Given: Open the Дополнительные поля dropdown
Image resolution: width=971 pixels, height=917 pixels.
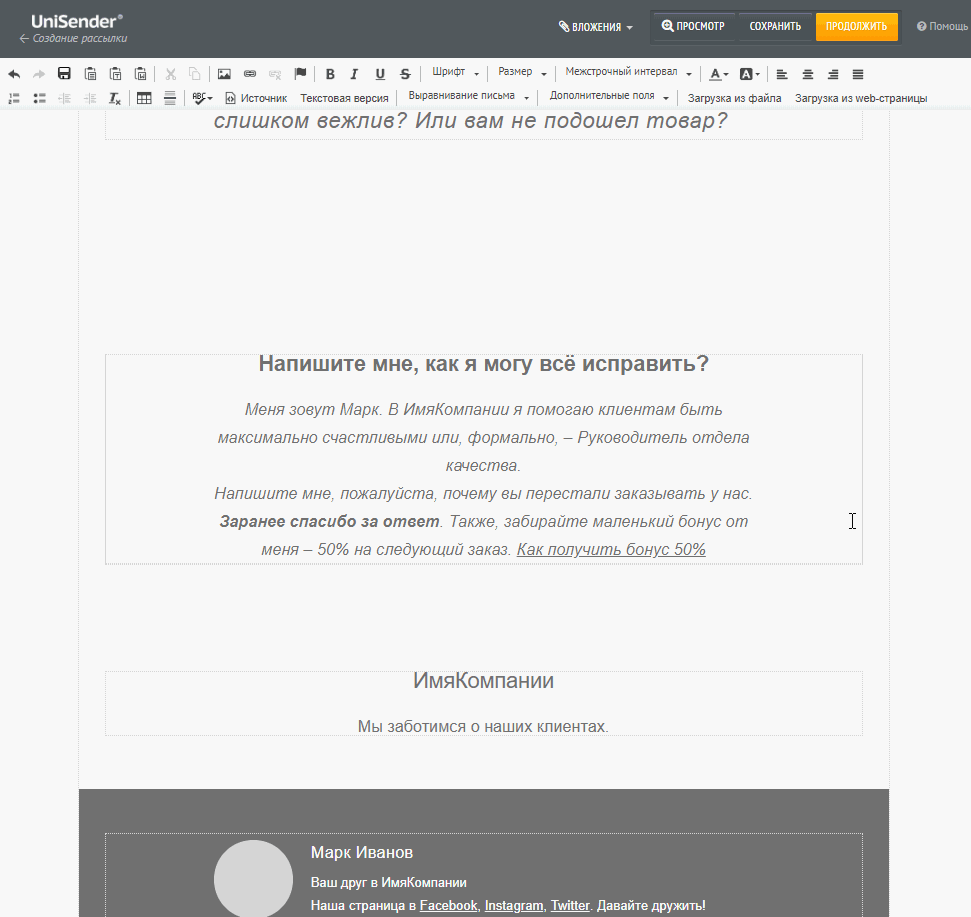Looking at the screenshot, I should click(x=609, y=96).
